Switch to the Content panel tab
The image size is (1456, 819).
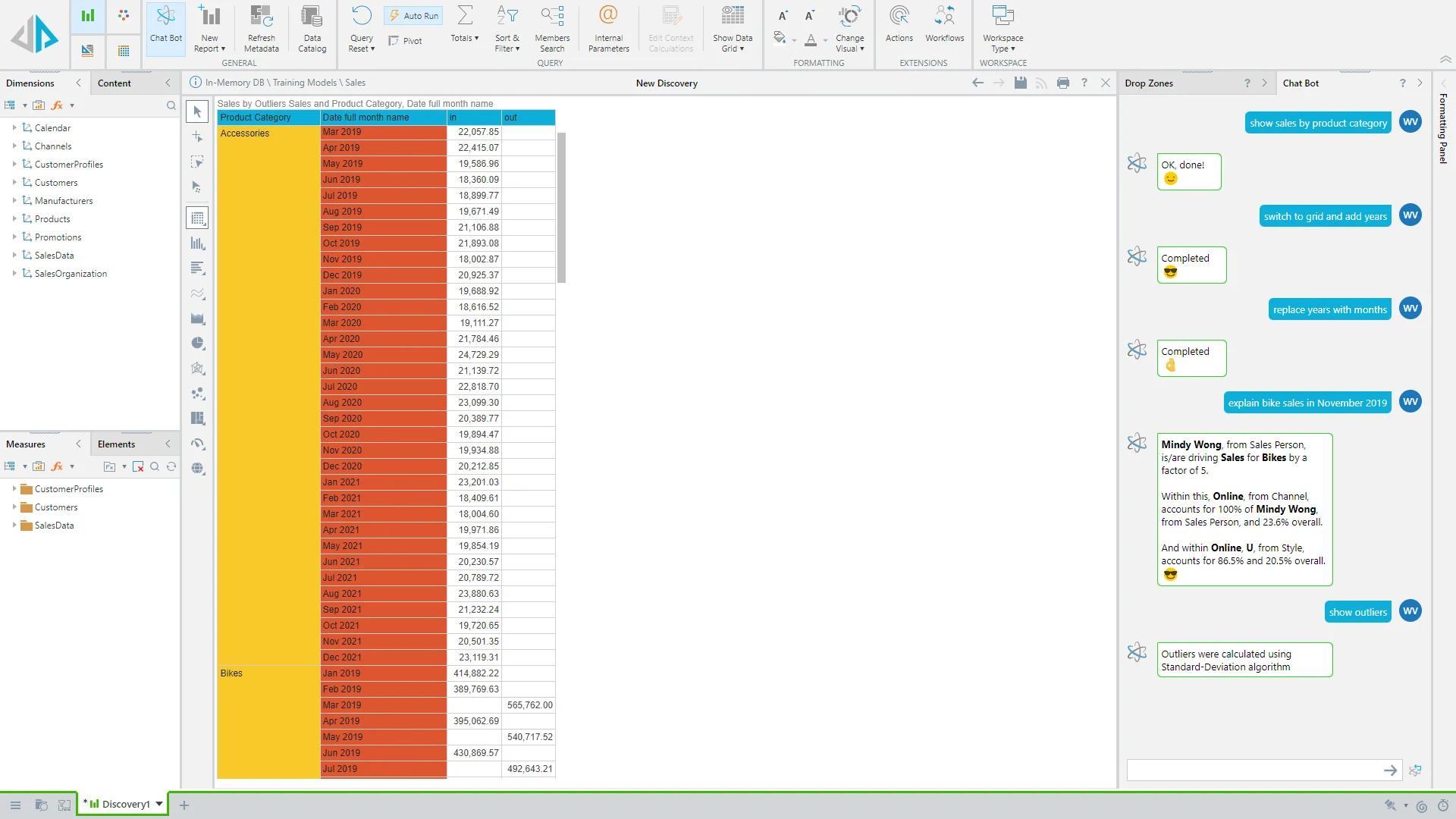click(115, 83)
